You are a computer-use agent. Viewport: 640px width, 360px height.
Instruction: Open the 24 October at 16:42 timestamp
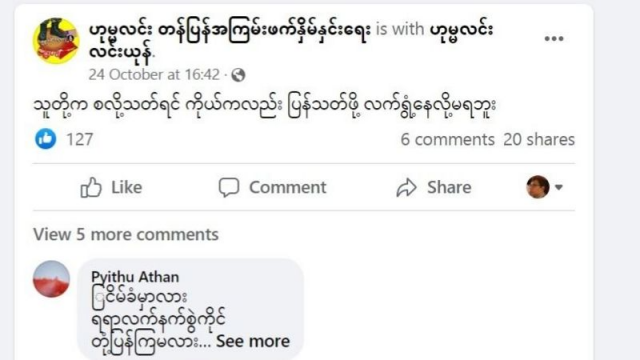[x=154, y=75]
